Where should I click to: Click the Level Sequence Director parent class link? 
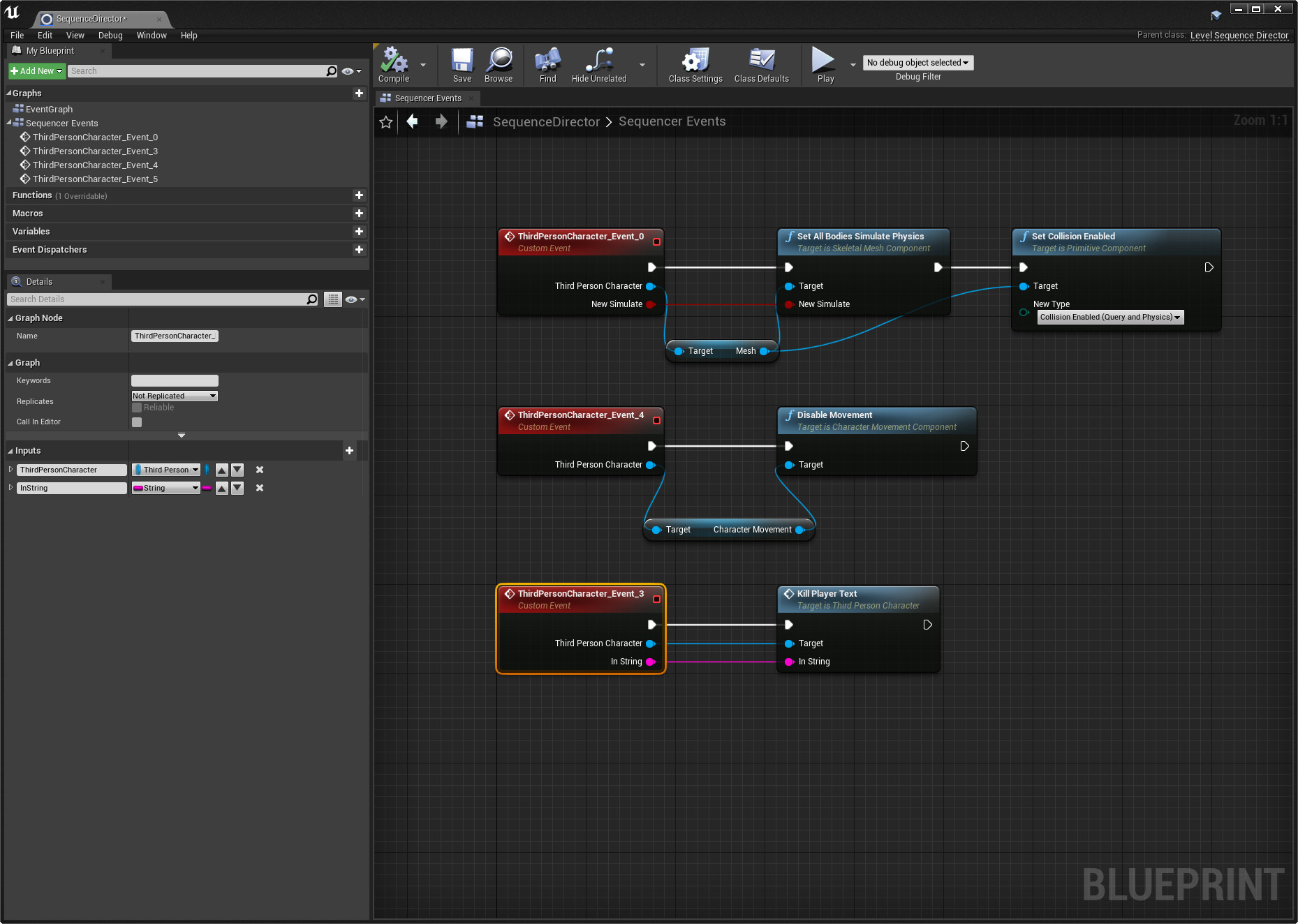click(1239, 35)
